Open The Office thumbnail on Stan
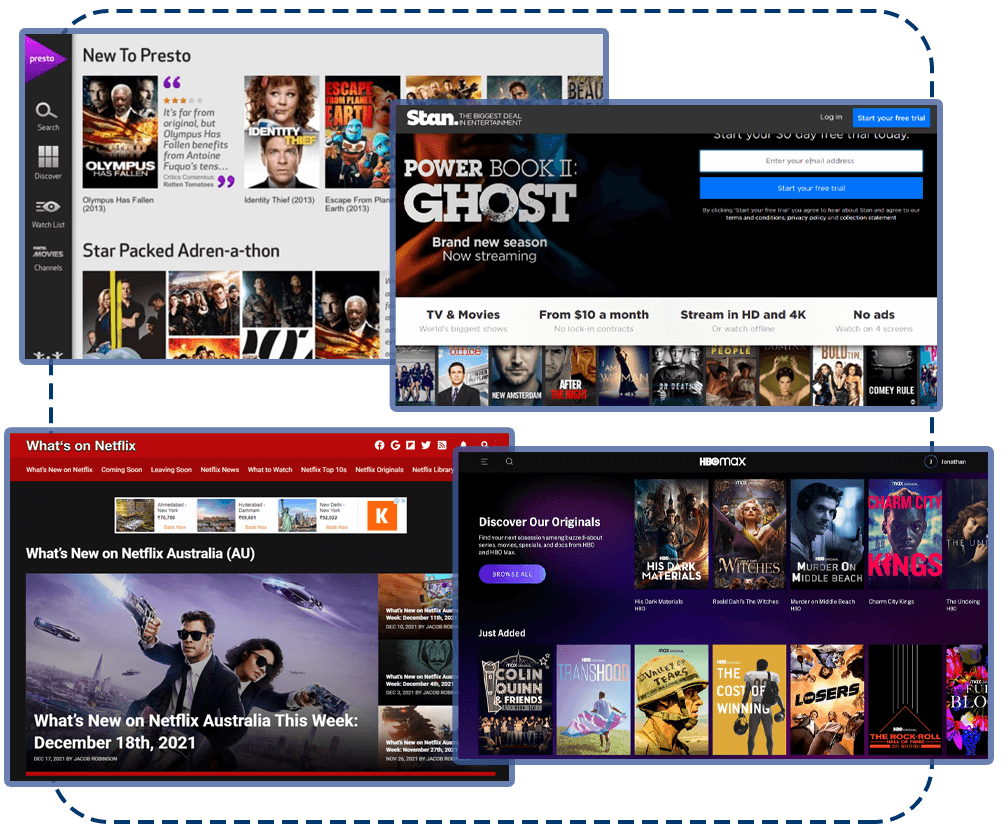The width and height of the screenshot is (1007, 831). click(x=463, y=376)
